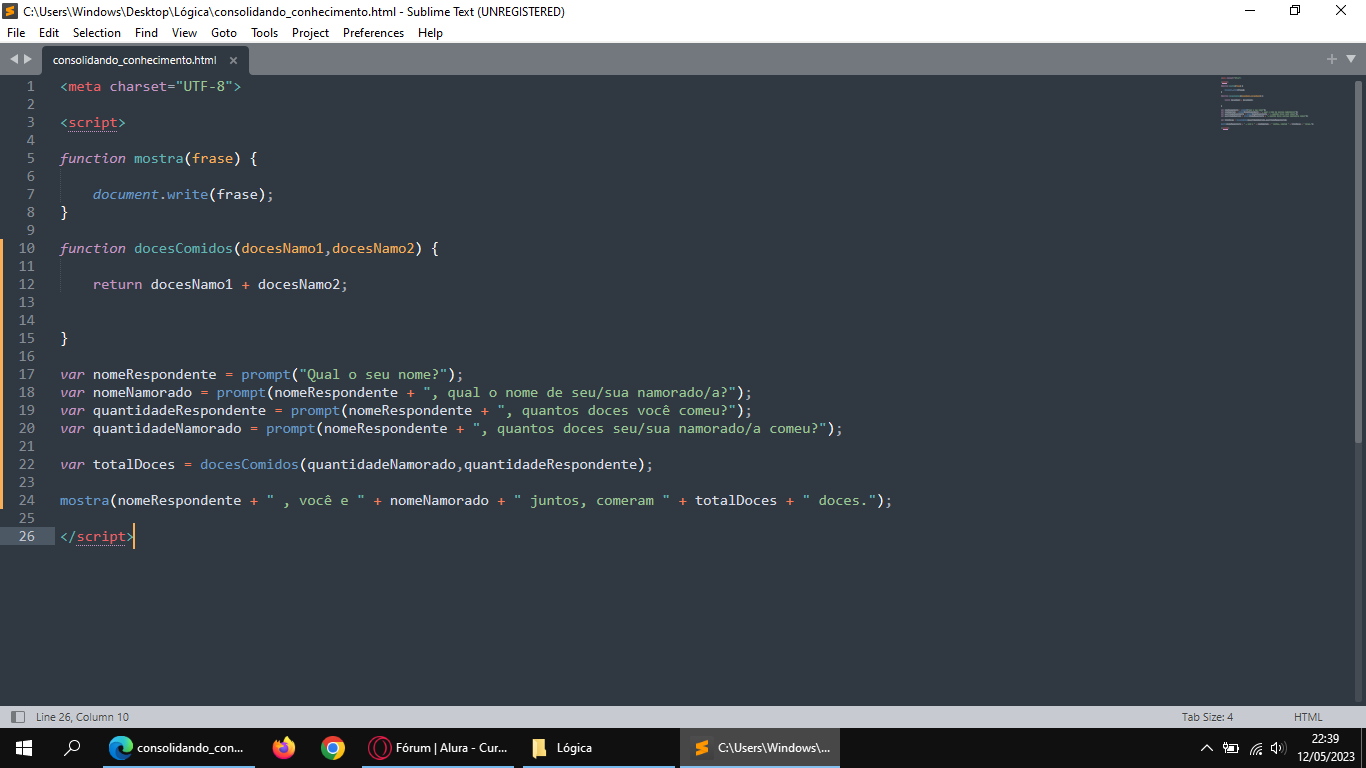
Task: Open the Windows Start menu
Action: point(24,747)
